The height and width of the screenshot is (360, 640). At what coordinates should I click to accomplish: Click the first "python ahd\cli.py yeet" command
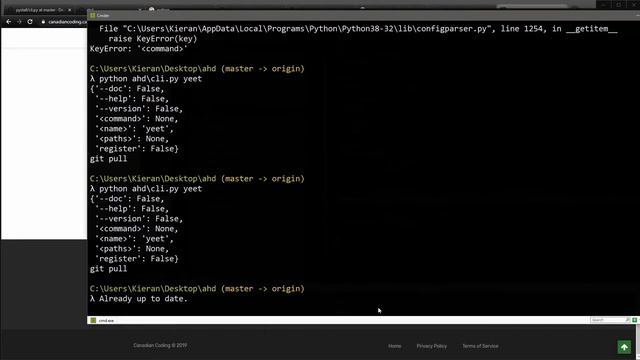click(150, 79)
